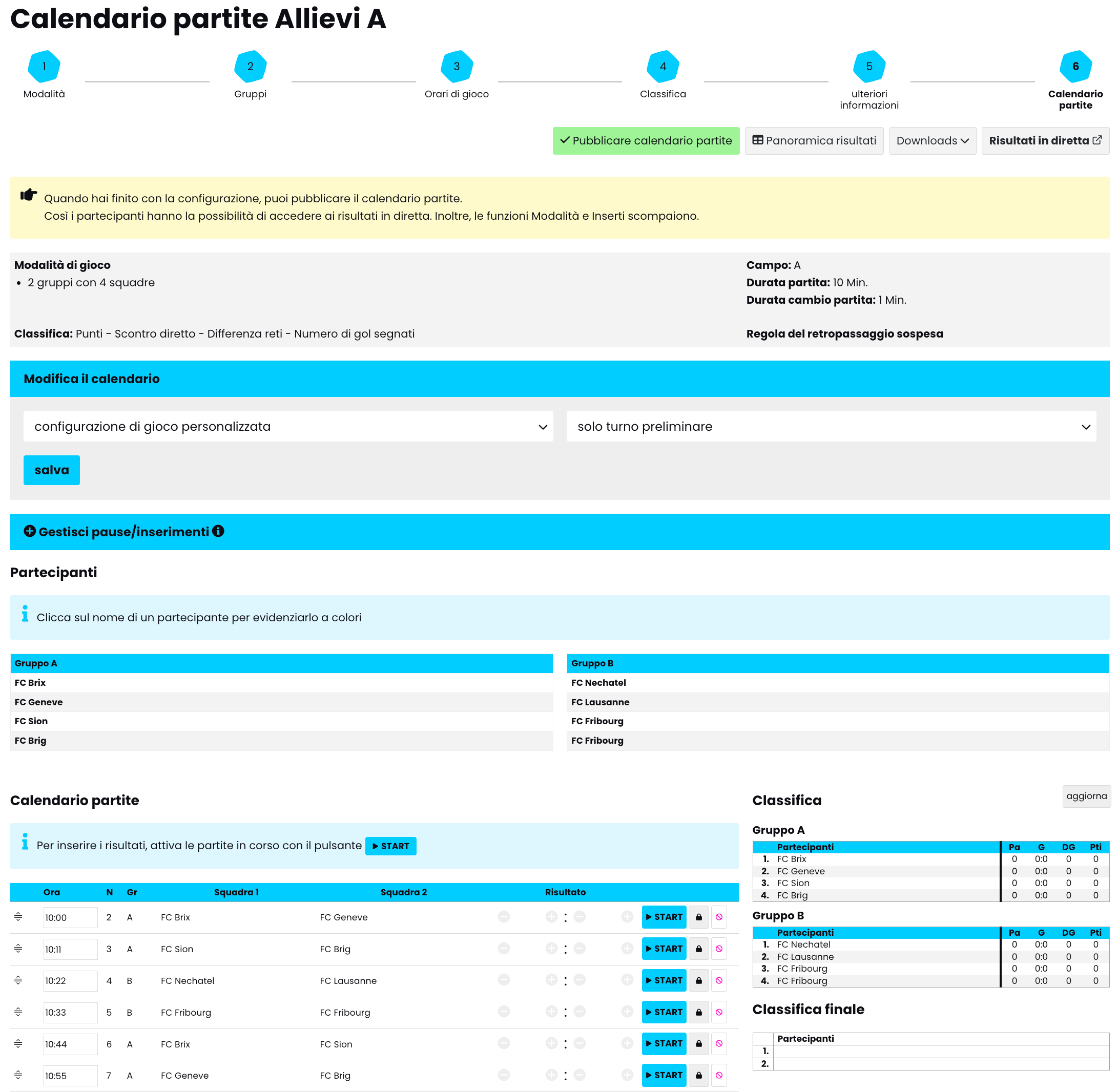Open the configurazione di gioco personalizzata dropdown
Screen dimensions: 1118x1092
288,426
